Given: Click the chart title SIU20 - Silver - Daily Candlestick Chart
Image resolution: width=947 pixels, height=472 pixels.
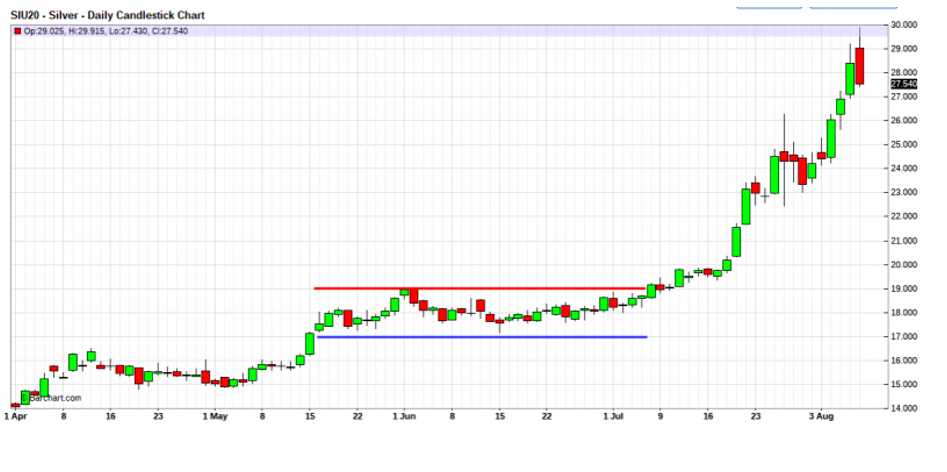Looking at the screenshot, I should click(108, 15).
